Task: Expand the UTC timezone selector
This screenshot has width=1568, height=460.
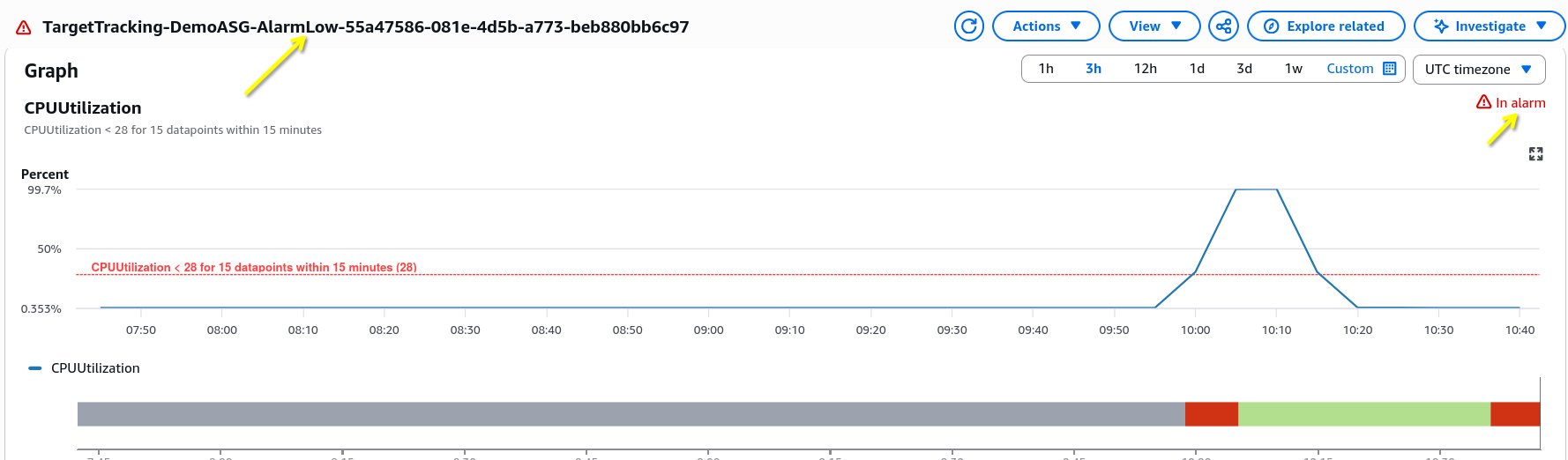Action: click(1479, 69)
